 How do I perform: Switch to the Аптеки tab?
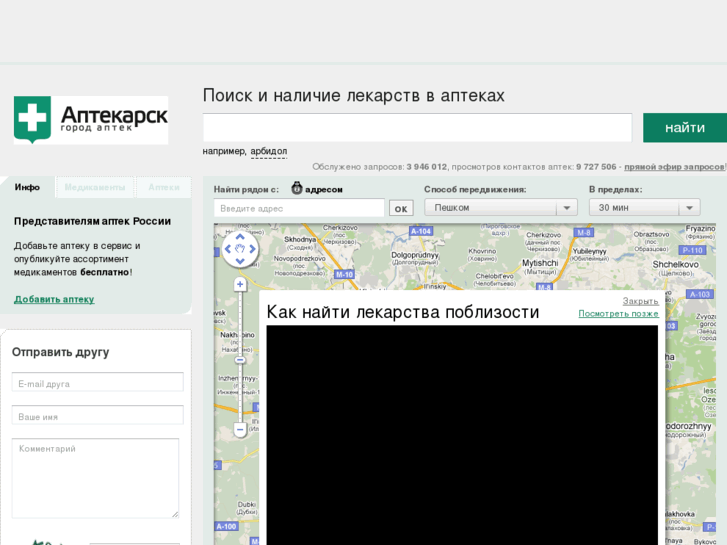tap(164, 187)
